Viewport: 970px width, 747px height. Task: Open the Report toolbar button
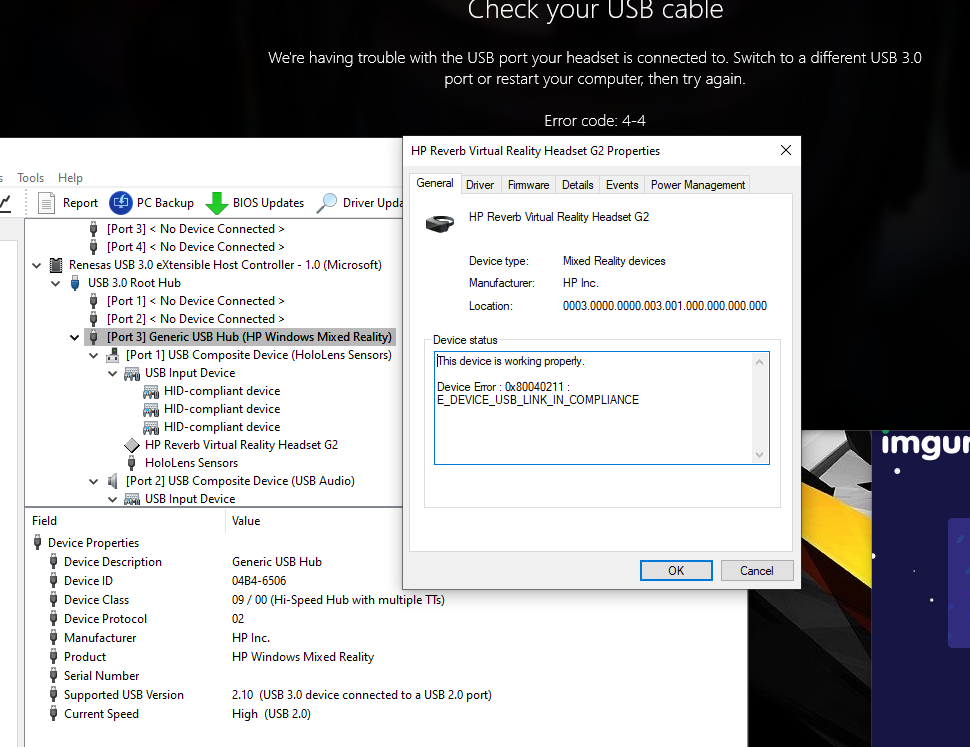[x=67, y=203]
